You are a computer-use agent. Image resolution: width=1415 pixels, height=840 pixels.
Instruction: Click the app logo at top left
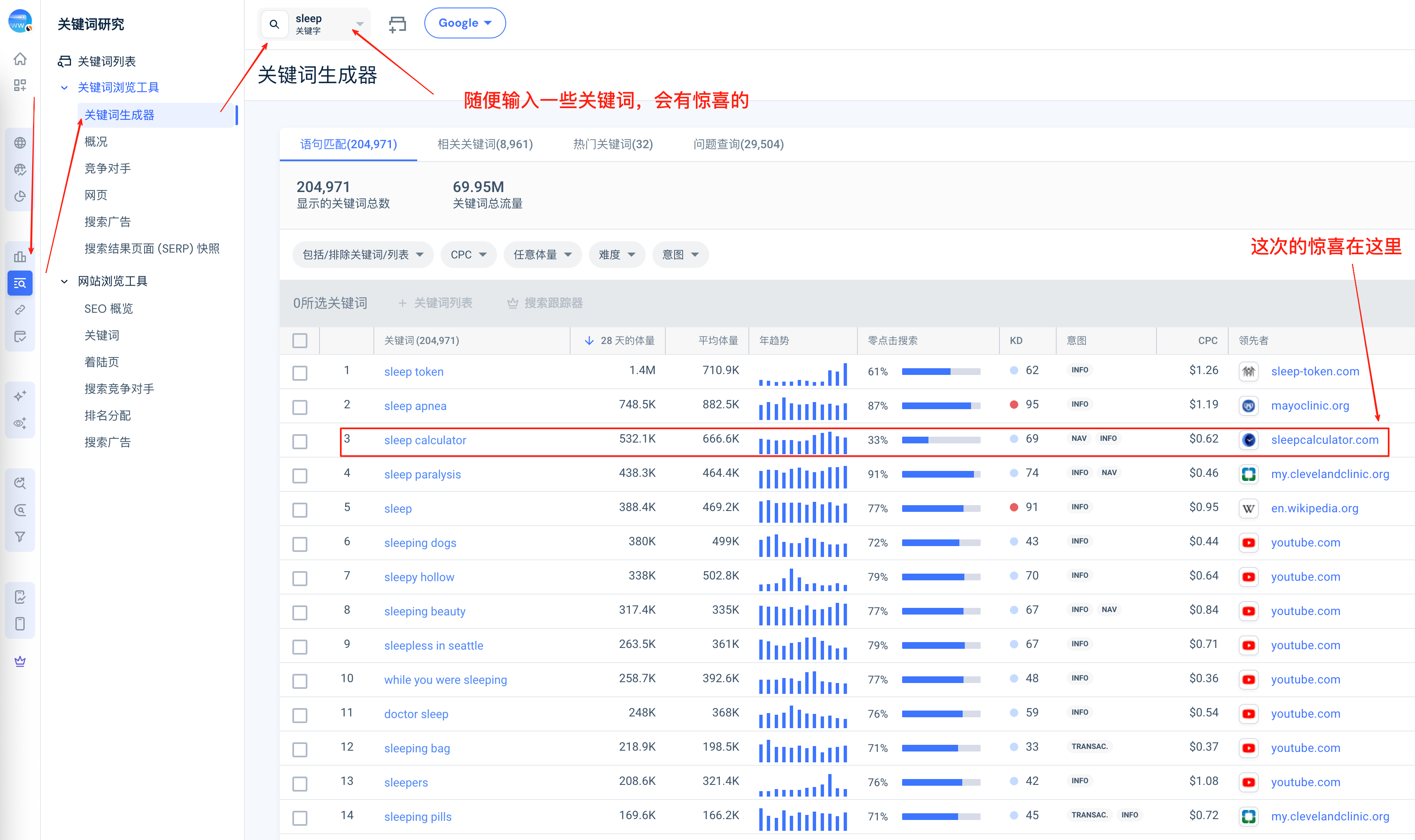20,22
